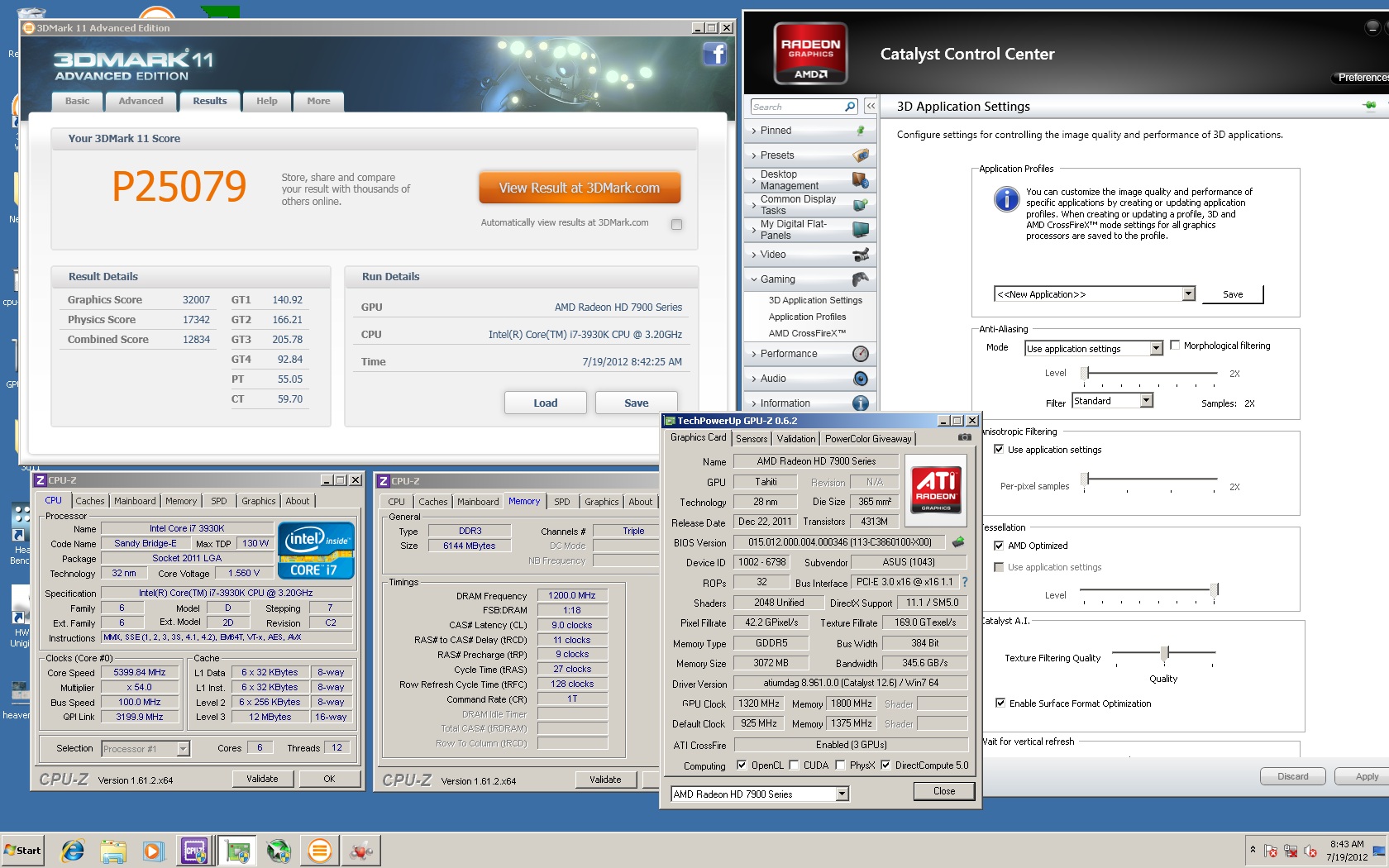
Task: Click the Close button in GPU-Z
Action: click(944, 791)
